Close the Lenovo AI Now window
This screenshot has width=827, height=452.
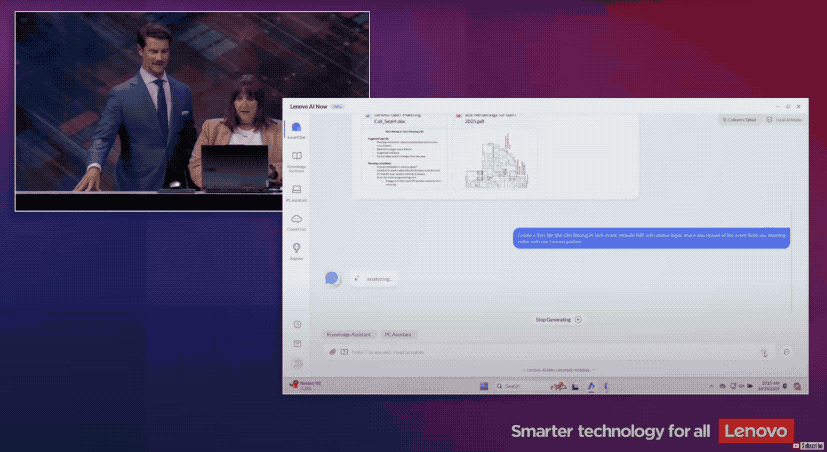coord(799,107)
